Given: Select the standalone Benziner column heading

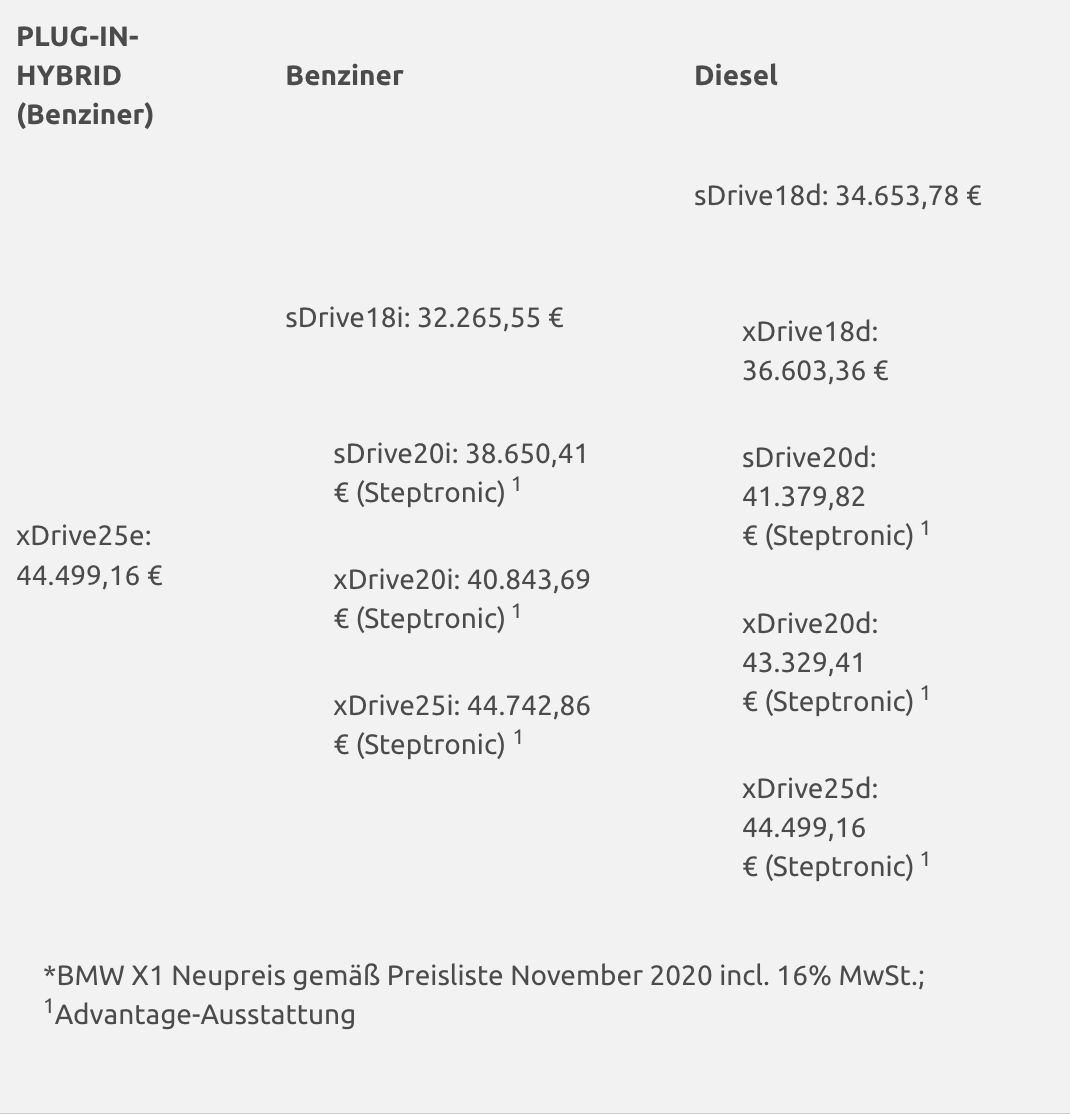Looking at the screenshot, I should pyautogui.click(x=344, y=76).
